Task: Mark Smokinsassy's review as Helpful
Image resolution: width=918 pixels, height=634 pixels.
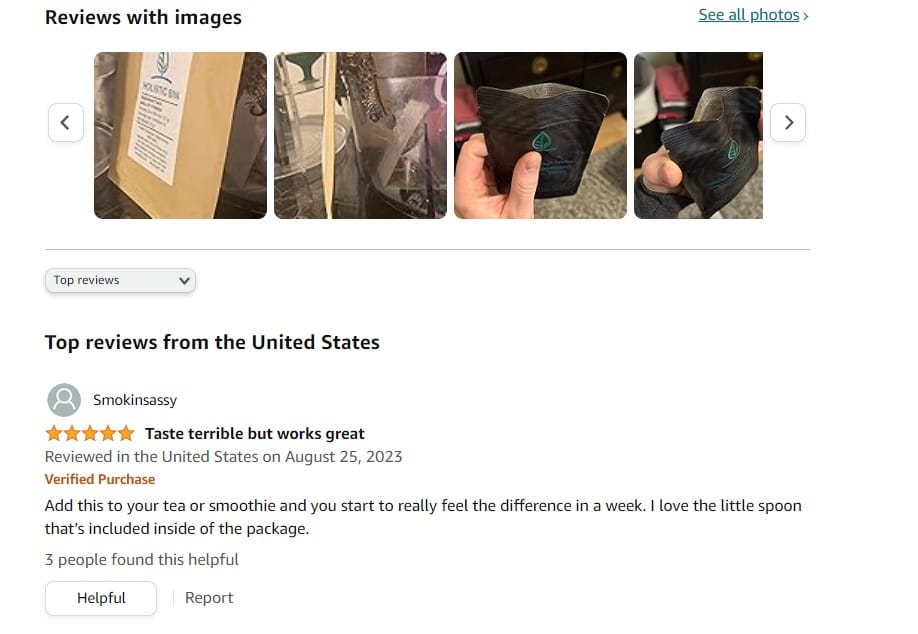Action: point(101,598)
